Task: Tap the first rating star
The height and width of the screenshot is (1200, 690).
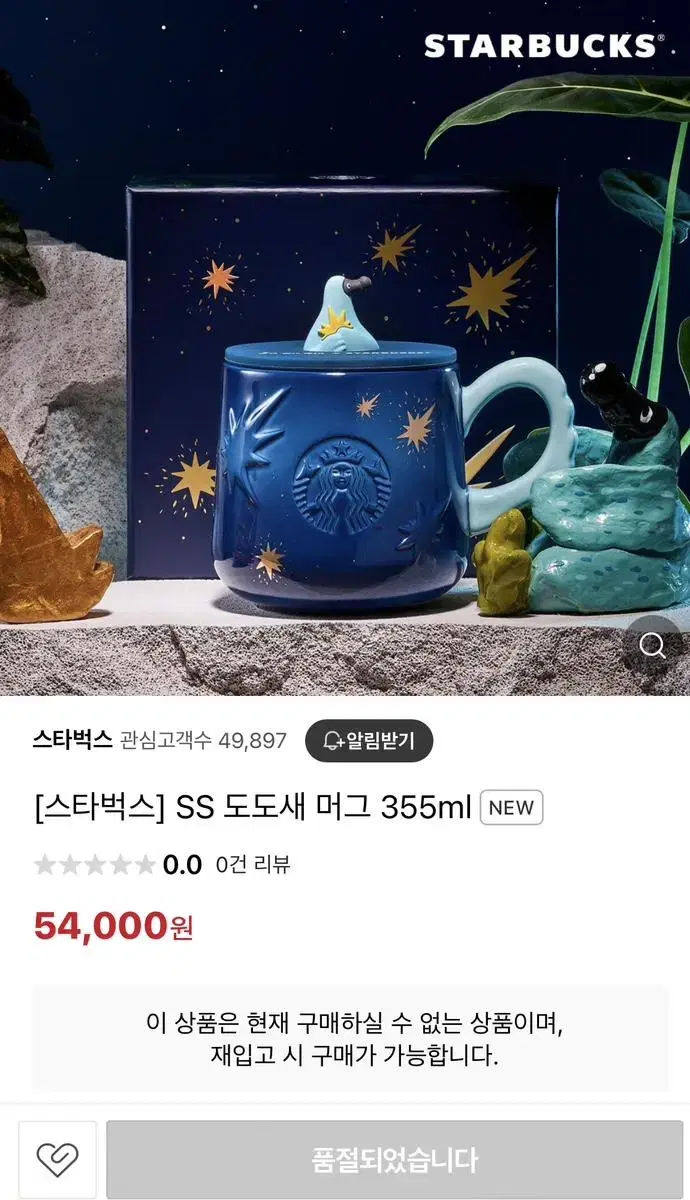Action: coord(45,865)
